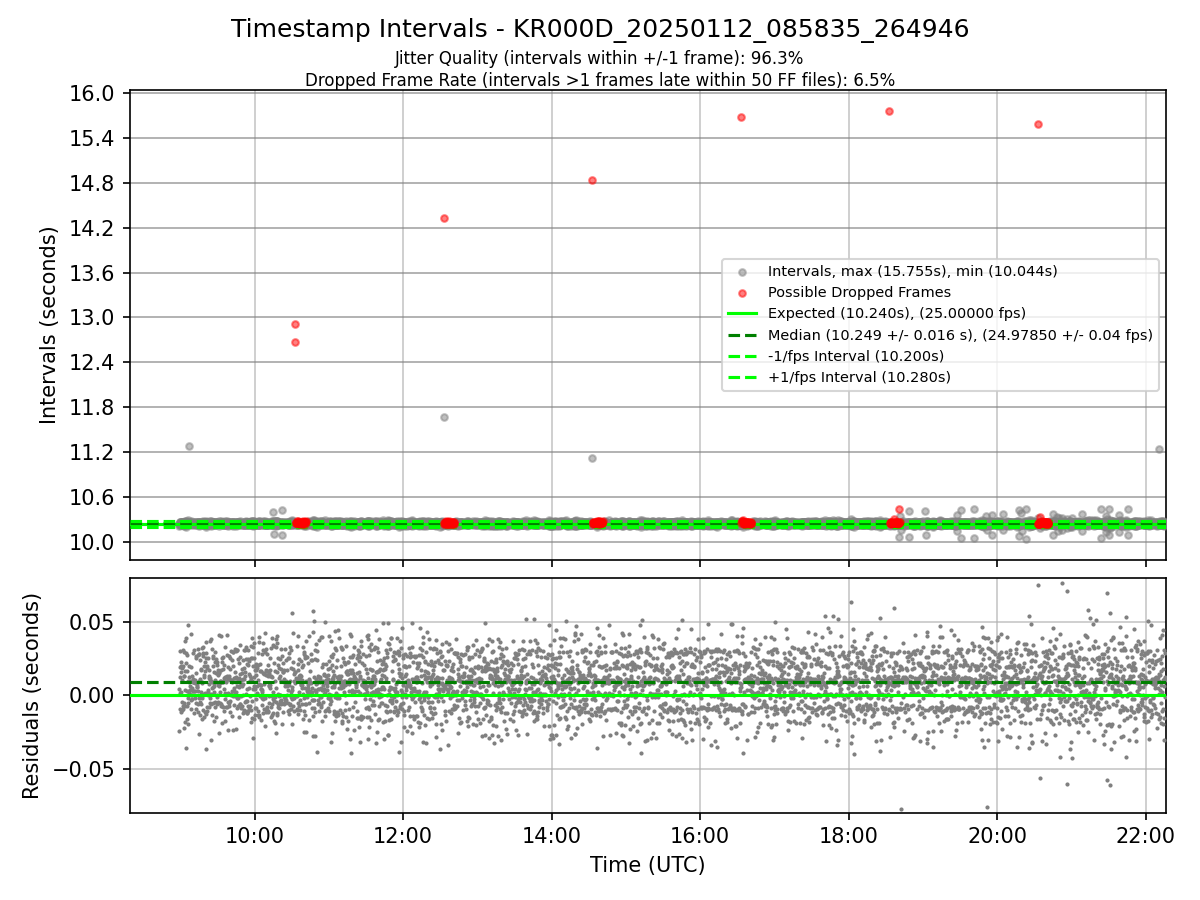Click the 'Time (UTC)' x-axis label

coord(647,865)
